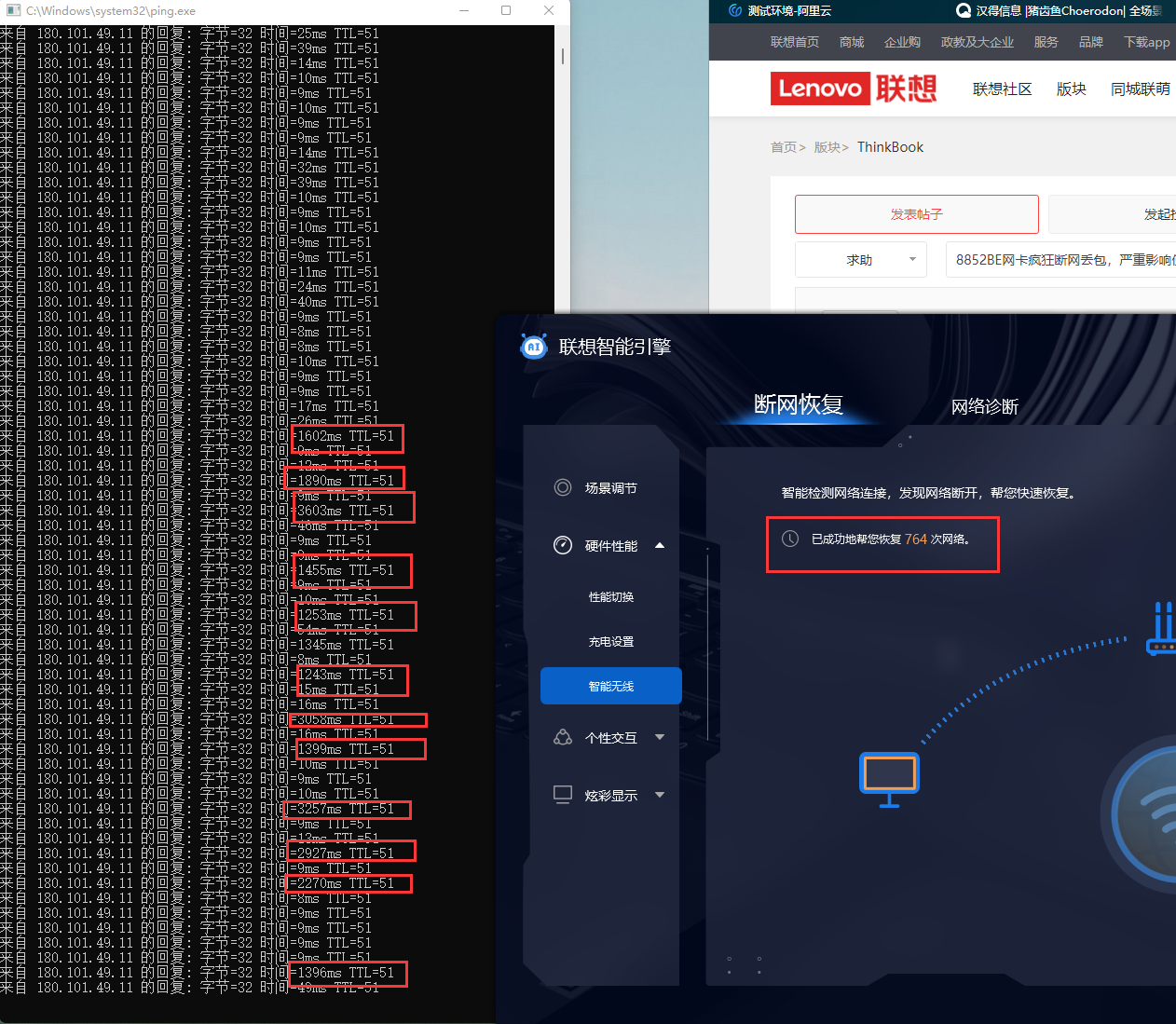Open 性能切换 in the sidebar
This screenshot has width=1176, height=1024.
click(611, 596)
